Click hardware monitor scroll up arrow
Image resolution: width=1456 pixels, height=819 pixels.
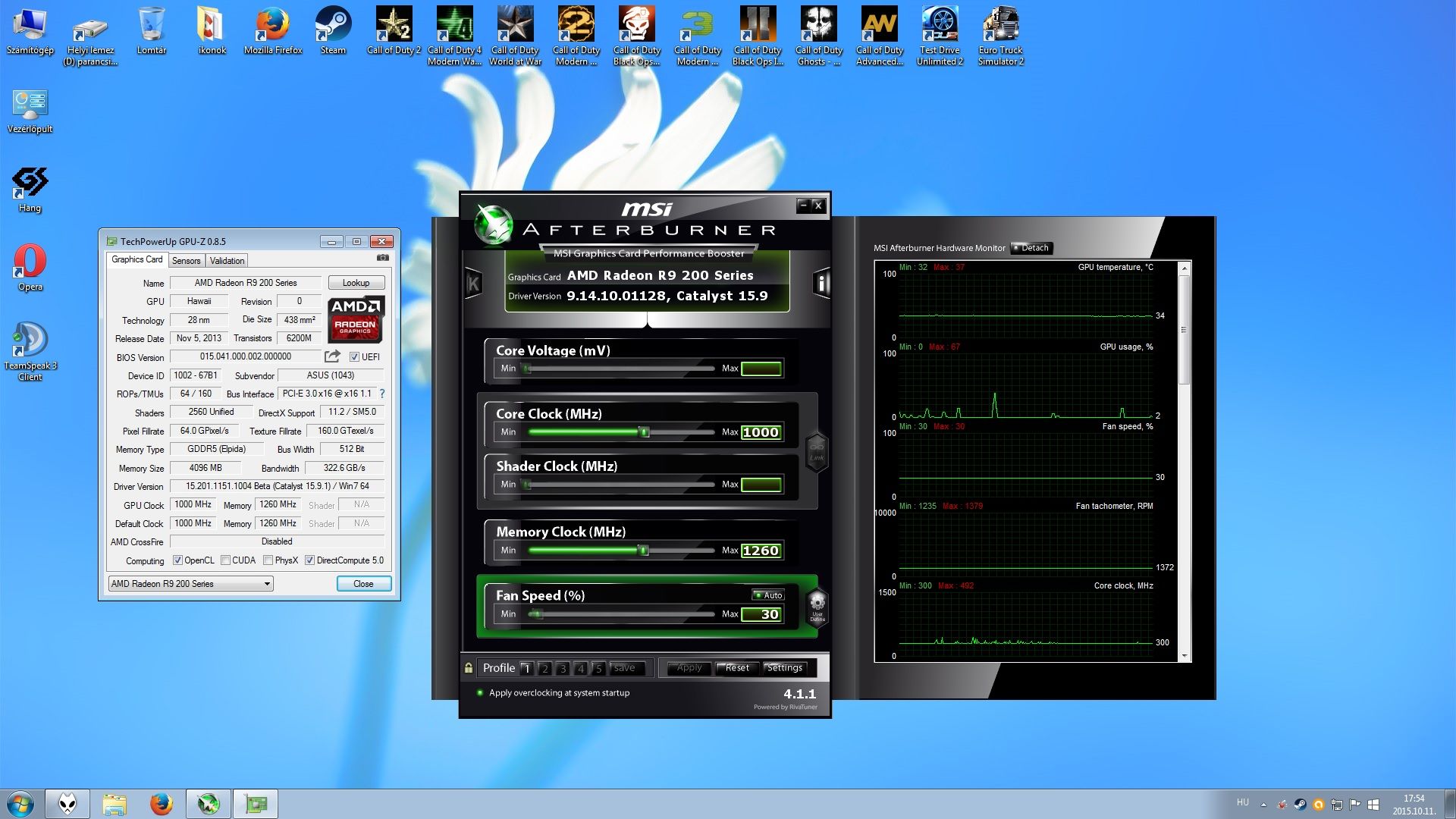1184,268
